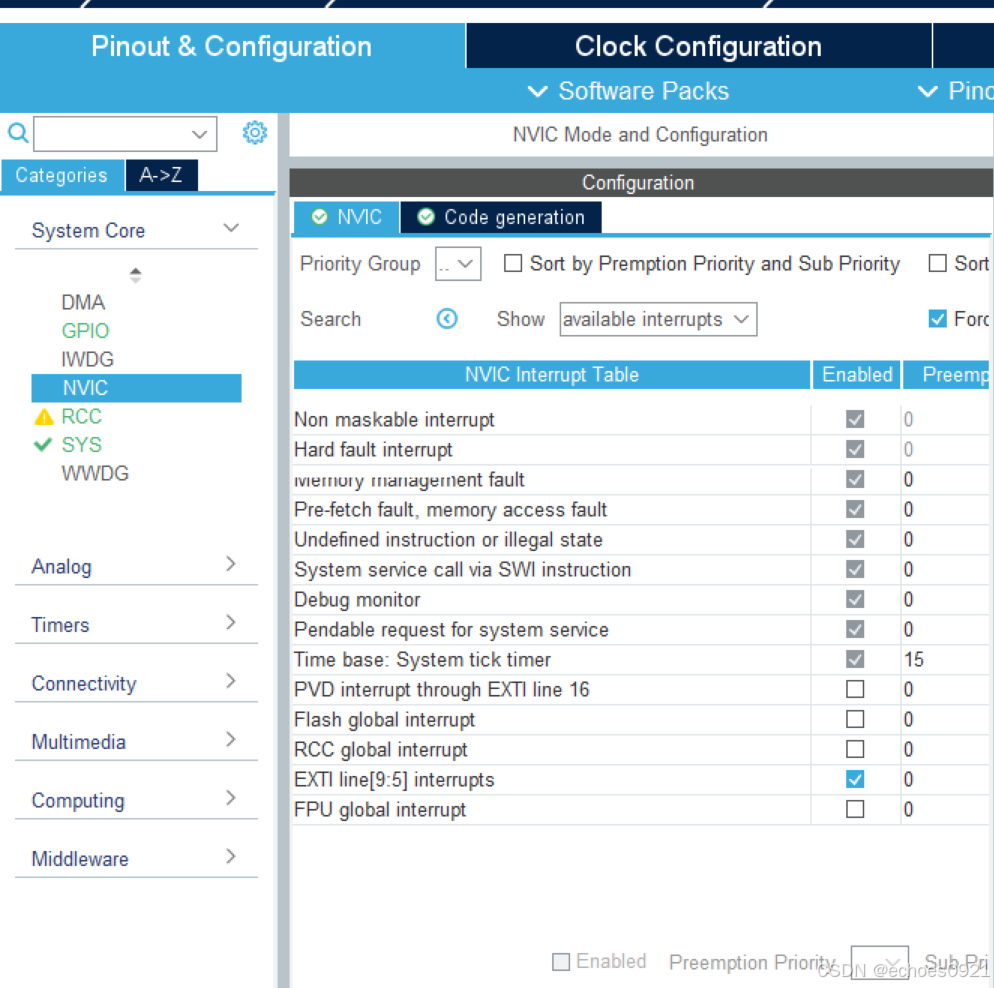Expand the Middleware category
This screenshot has width=994, height=988.
(136, 858)
